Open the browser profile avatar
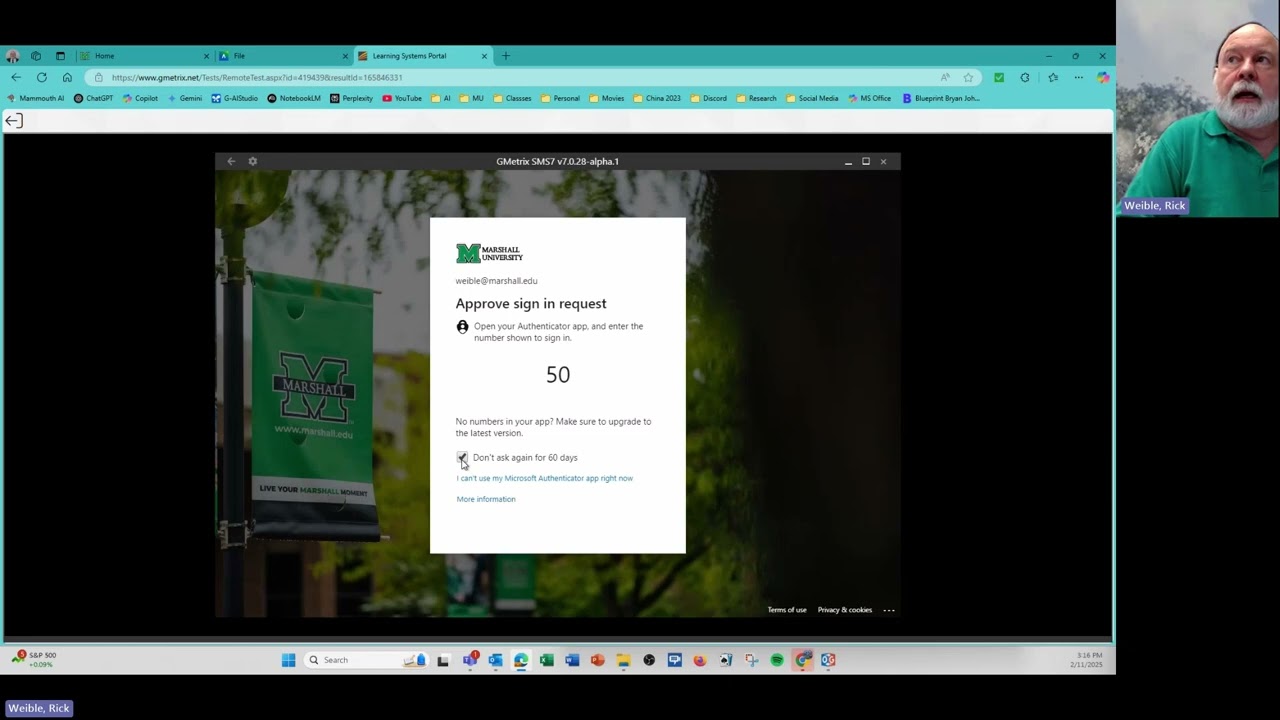Viewport: 1280px width, 720px height. pyautogui.click(x=13, y=56)
